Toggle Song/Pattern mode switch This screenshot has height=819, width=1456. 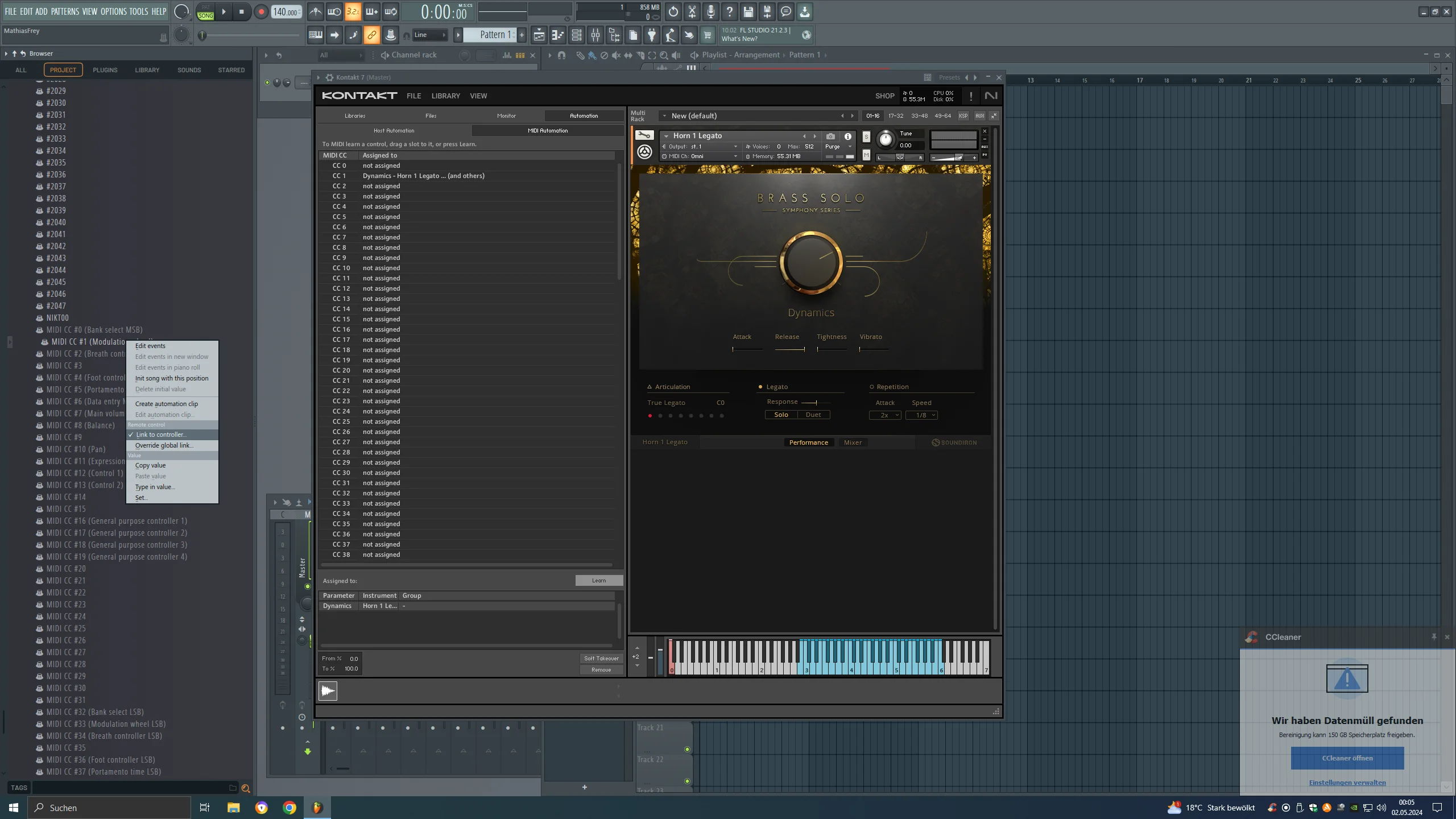pos(205,11)
